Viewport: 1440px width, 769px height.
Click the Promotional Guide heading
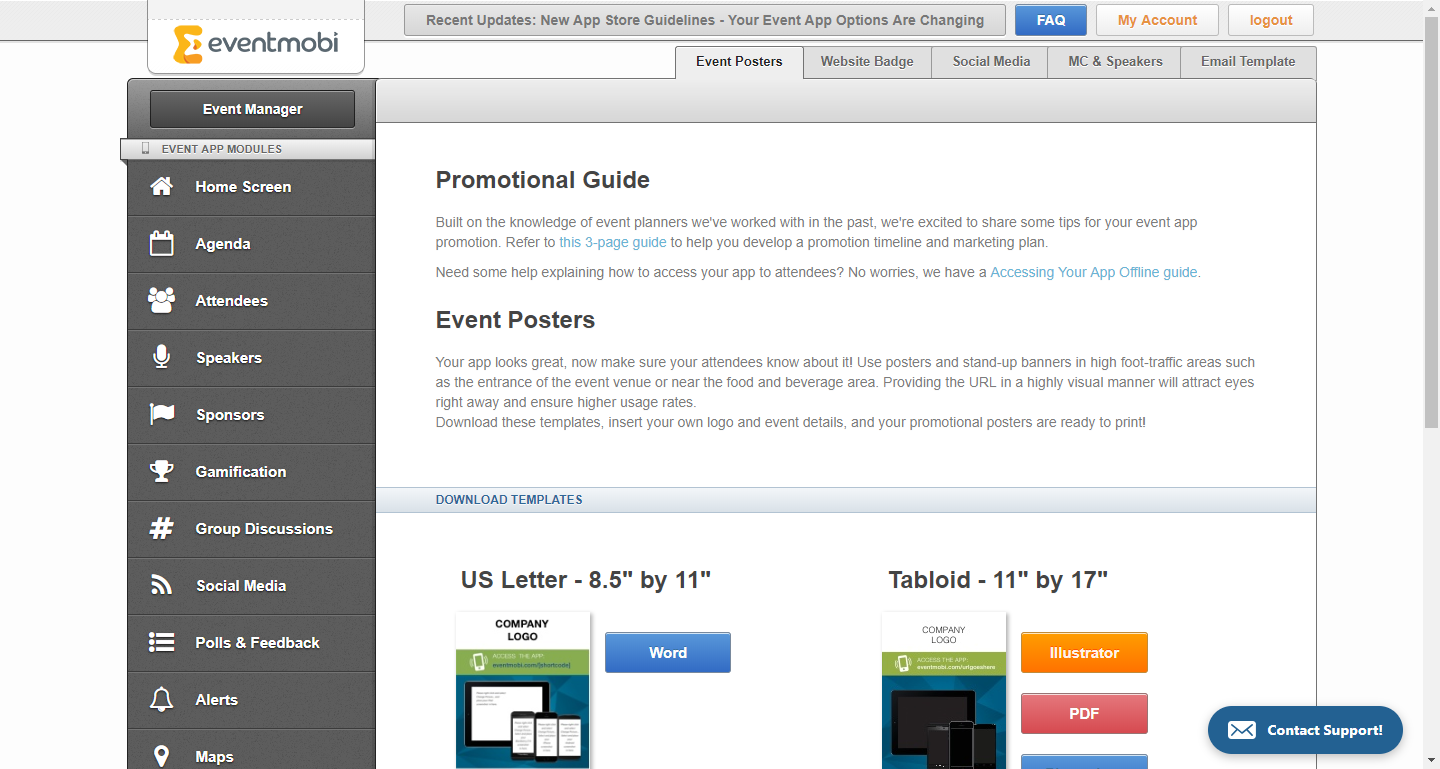point(543,180)
